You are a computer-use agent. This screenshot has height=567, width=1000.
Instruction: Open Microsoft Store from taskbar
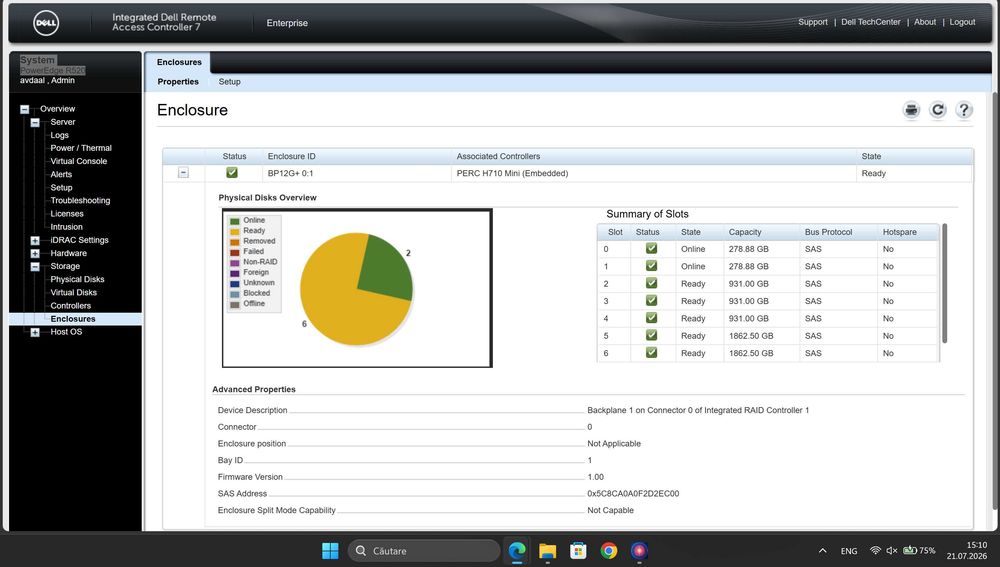click(x=578, y=550)
